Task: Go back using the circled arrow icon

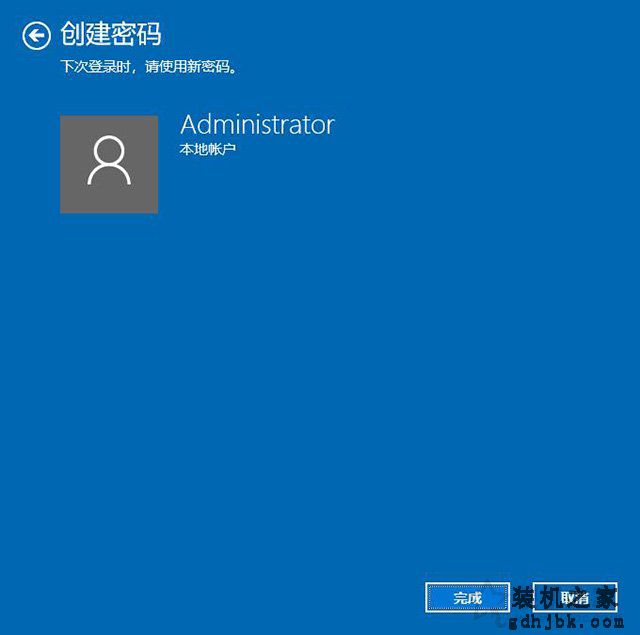Action: tap(36, 36)
